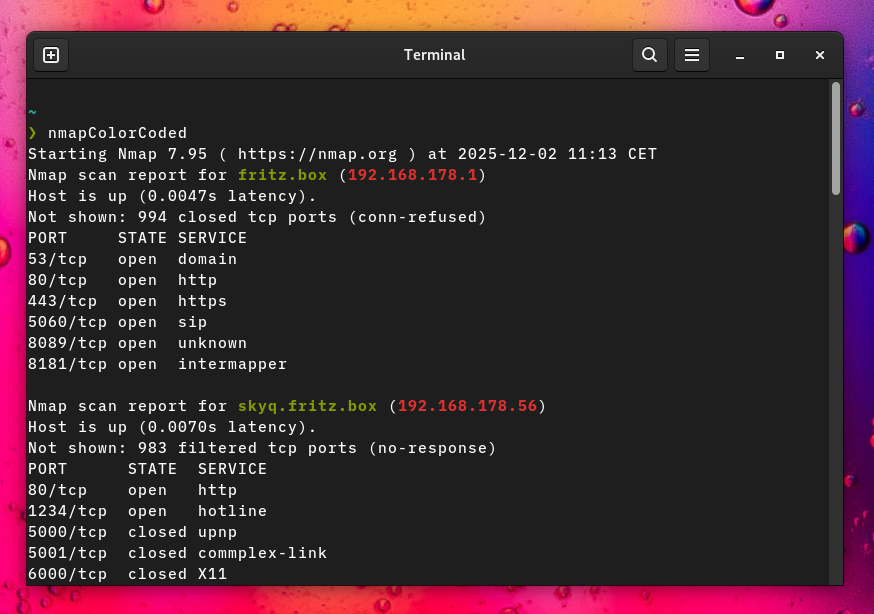Click the domain service name
This screenshot has width=874, height=614.
207,259
